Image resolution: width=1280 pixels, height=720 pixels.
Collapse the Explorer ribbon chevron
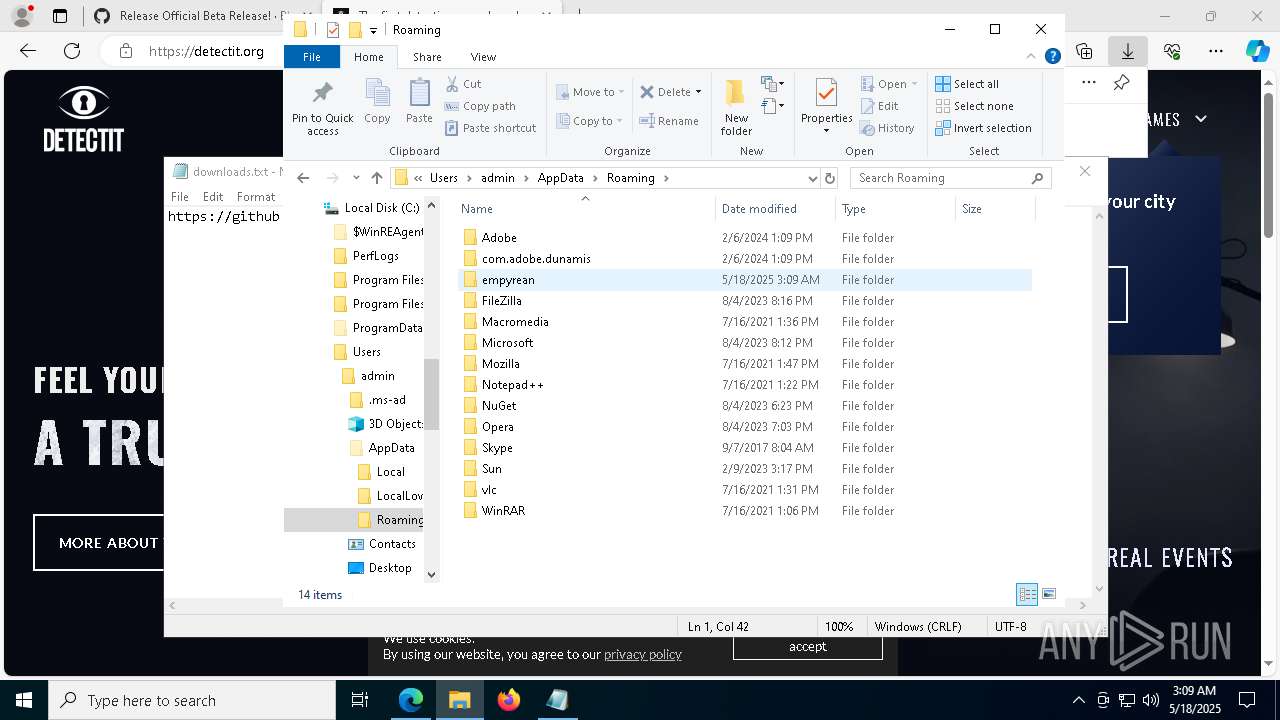click(x=1033, y=57)
